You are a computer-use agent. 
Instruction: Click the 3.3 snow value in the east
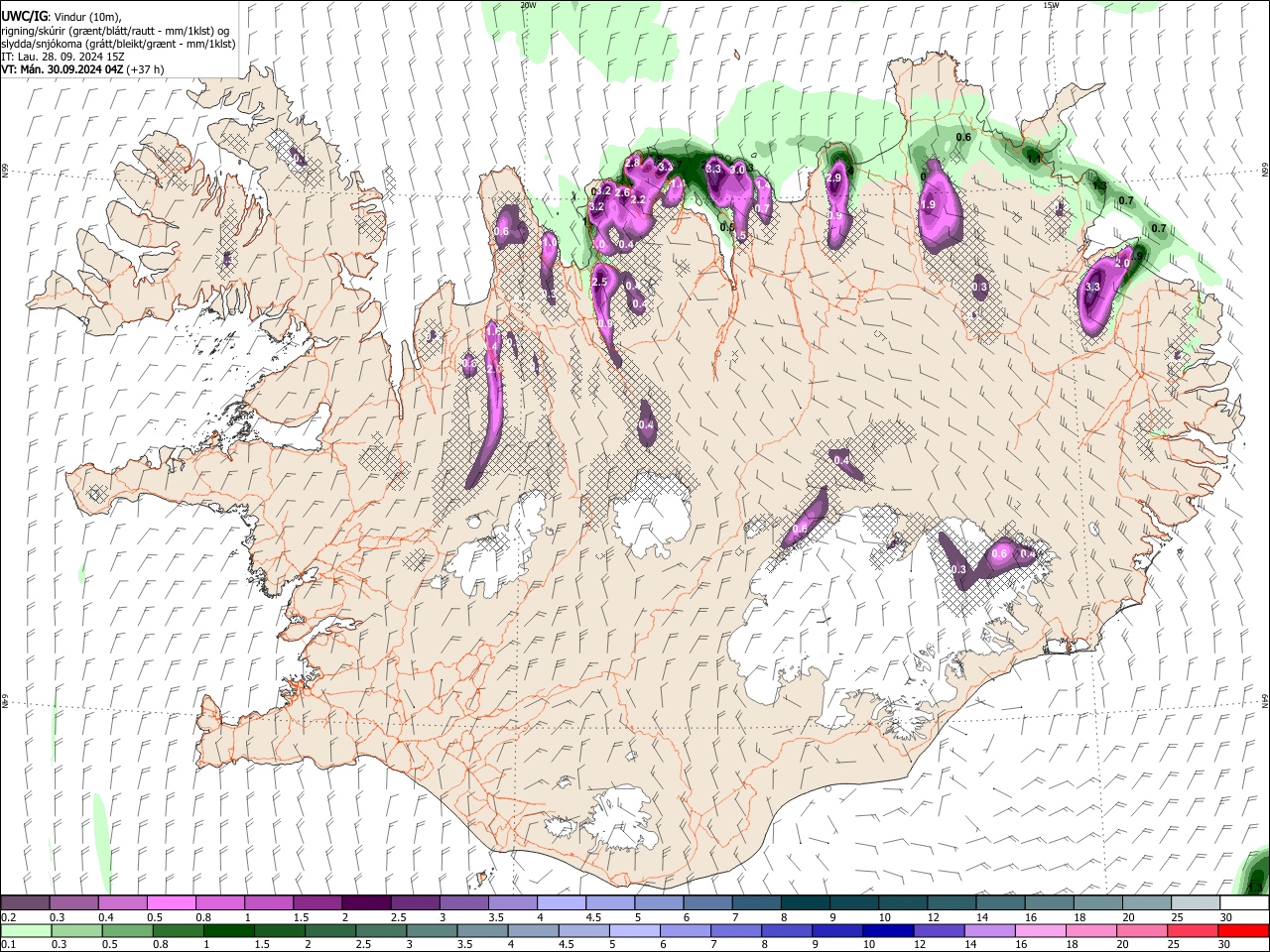tap(1093, 288)
